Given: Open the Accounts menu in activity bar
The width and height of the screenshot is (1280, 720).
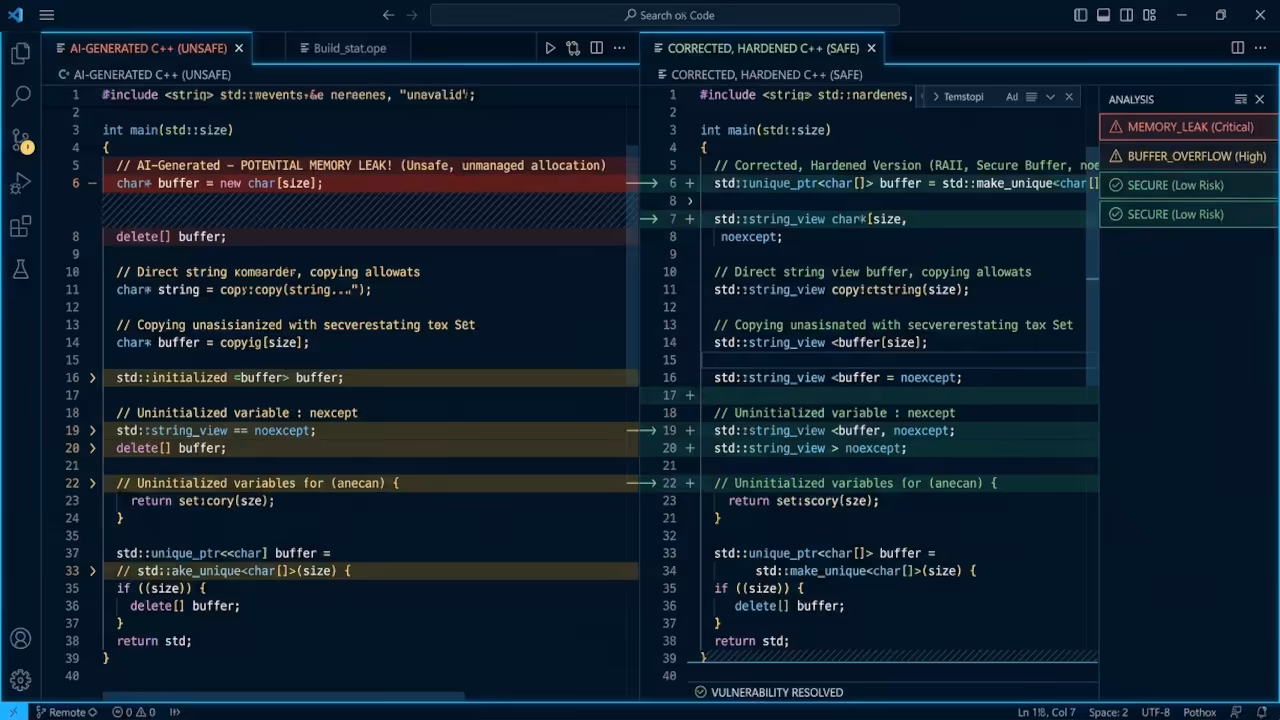Looking at the screenshot, I should click(20, 638).
